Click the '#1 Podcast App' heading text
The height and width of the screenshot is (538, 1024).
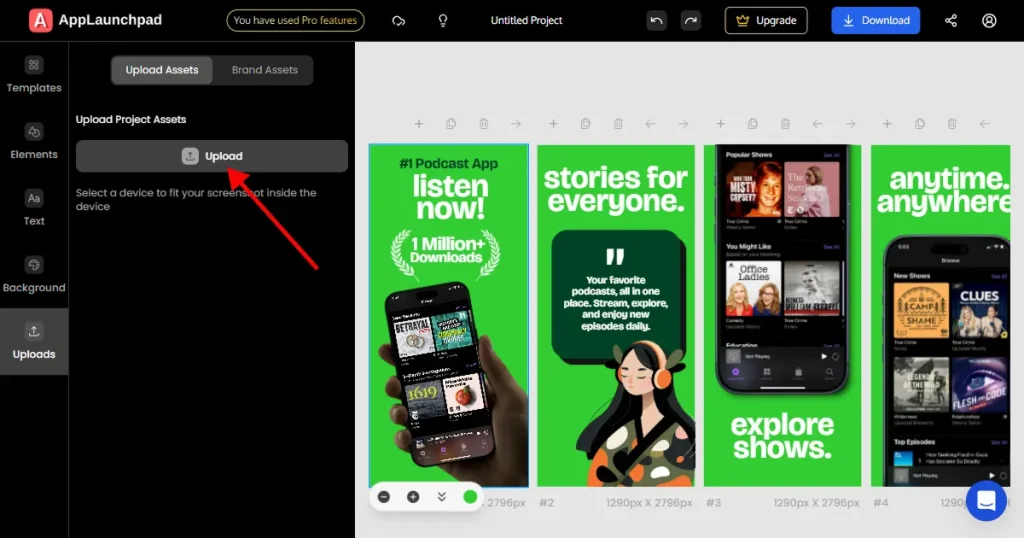[x=449, y=163]
